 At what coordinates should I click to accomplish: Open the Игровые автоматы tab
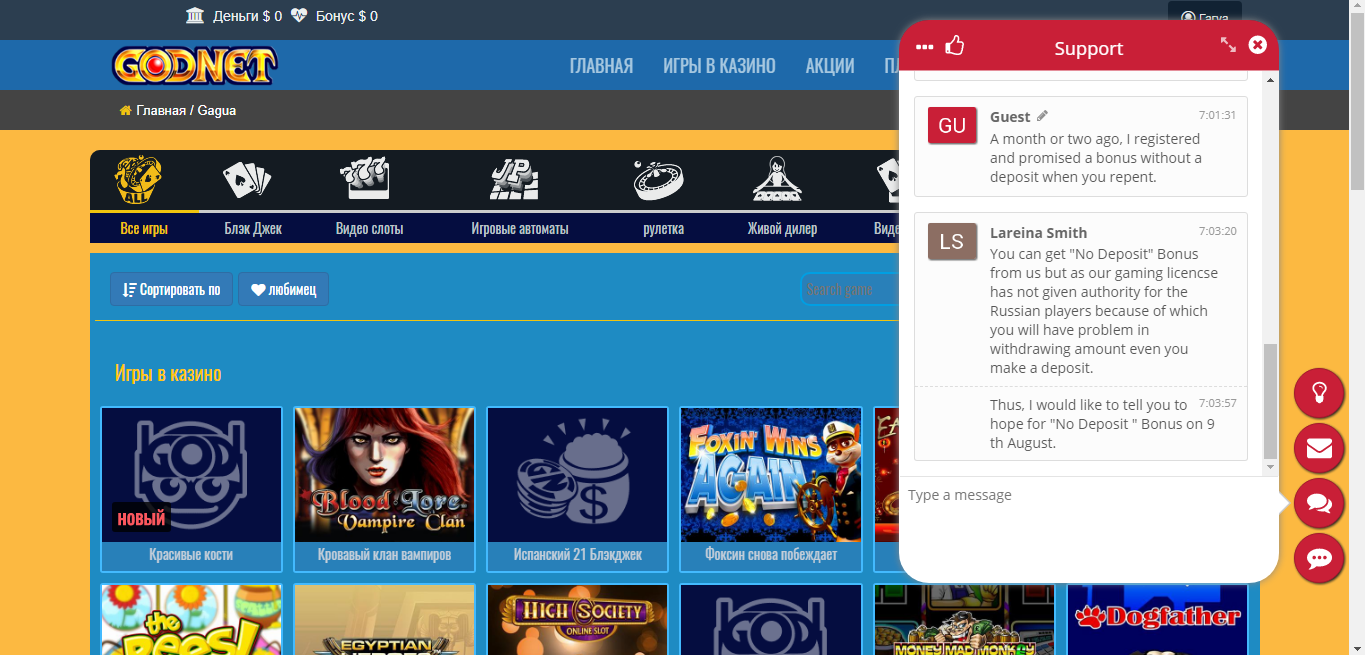520,228
